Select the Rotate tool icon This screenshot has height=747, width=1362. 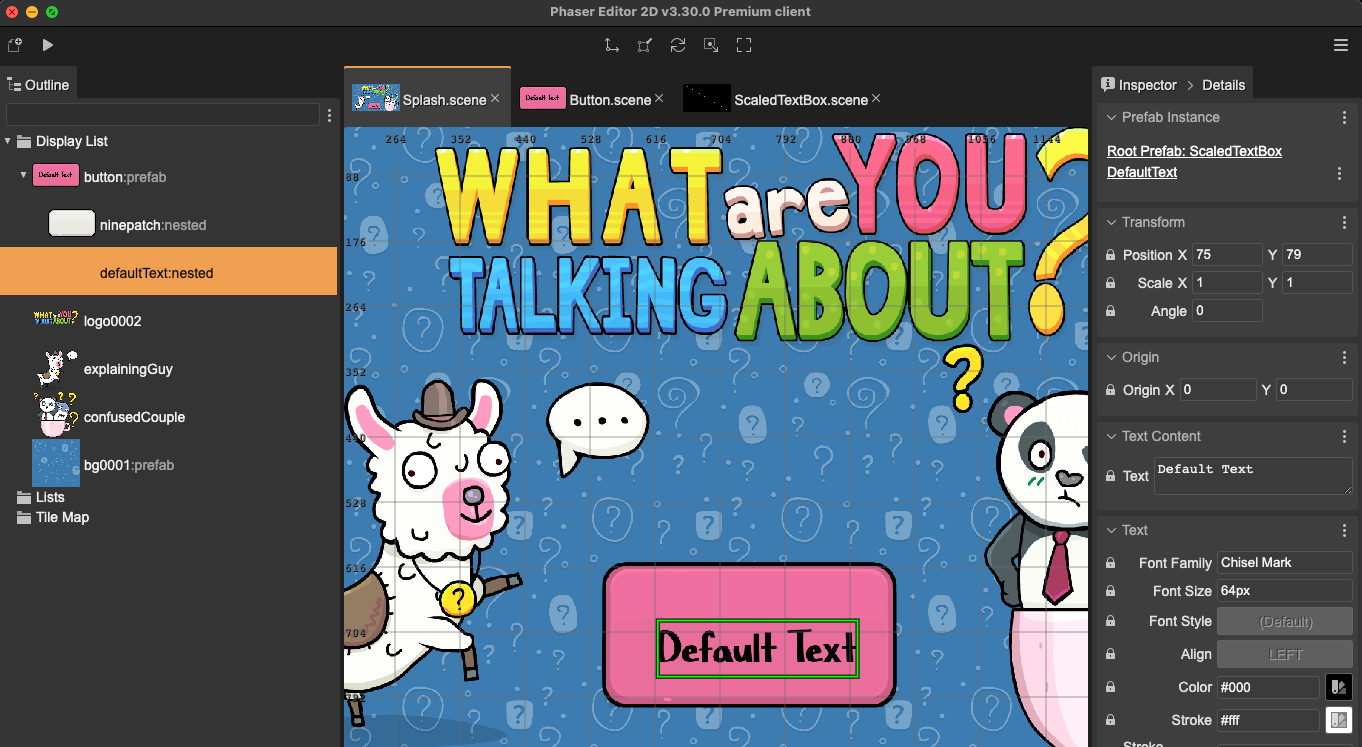pos(678,45)
